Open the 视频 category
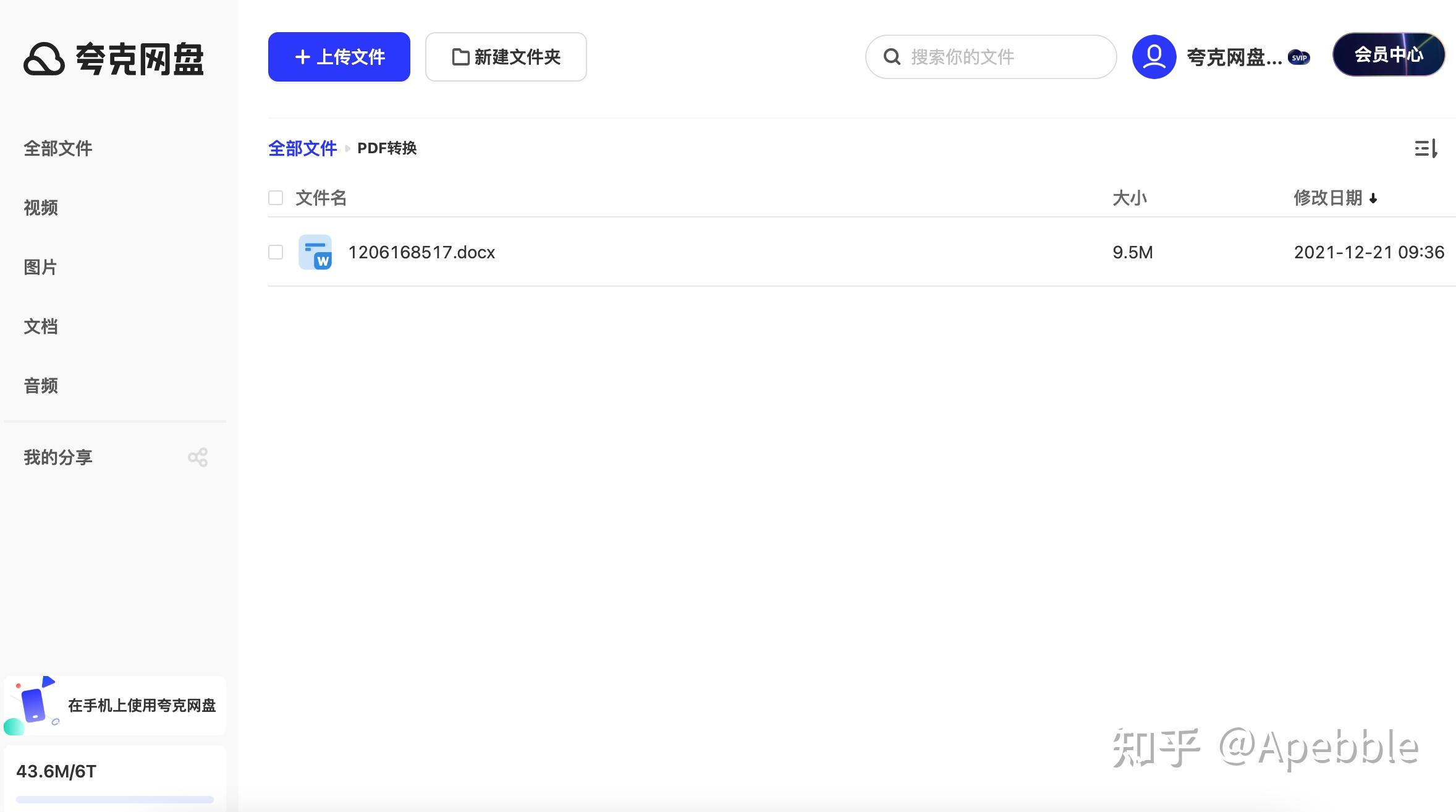This screenshot has width=1456, height=812. (41, 208)
